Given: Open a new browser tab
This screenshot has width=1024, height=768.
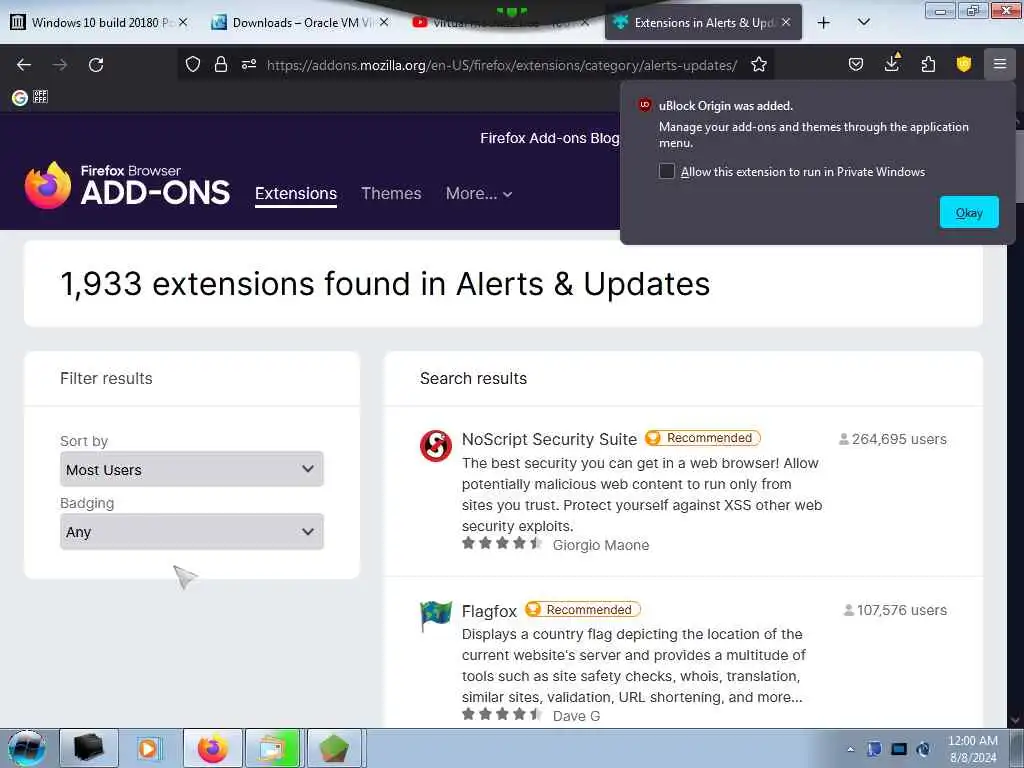Looking at the screenshot, I should [x=824, y=23].
